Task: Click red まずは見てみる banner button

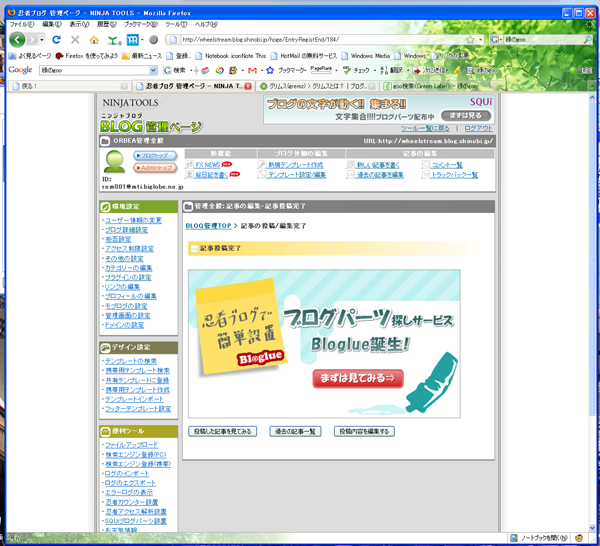Action: [x=358, y=378]
